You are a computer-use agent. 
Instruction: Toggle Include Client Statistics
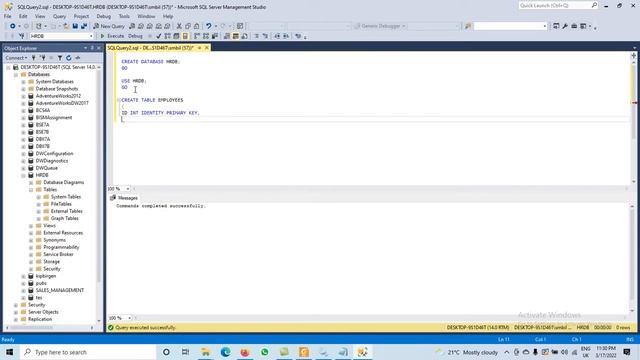tap(215, 36)
